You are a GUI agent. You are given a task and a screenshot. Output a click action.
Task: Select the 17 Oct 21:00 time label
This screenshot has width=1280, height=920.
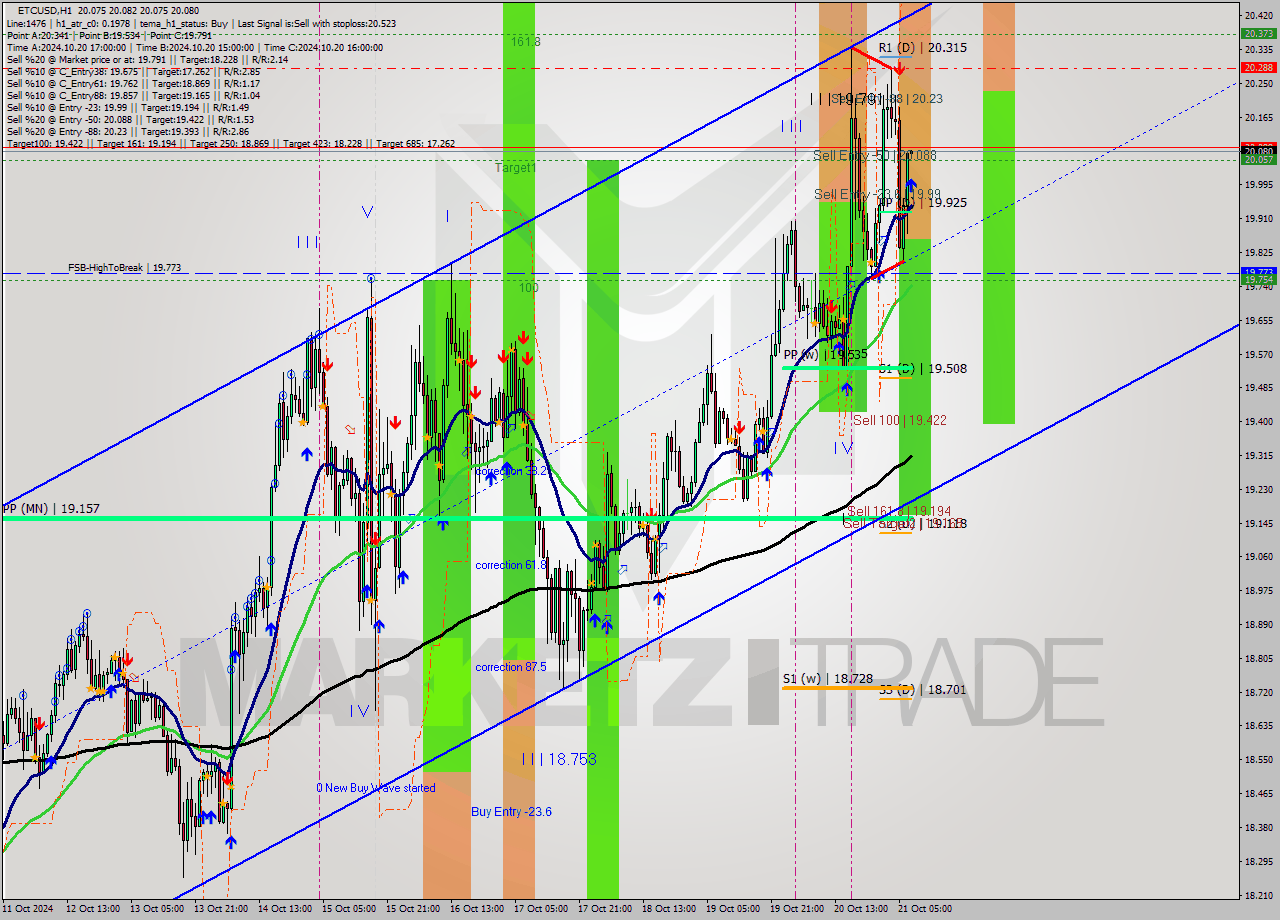click(607, 909)
